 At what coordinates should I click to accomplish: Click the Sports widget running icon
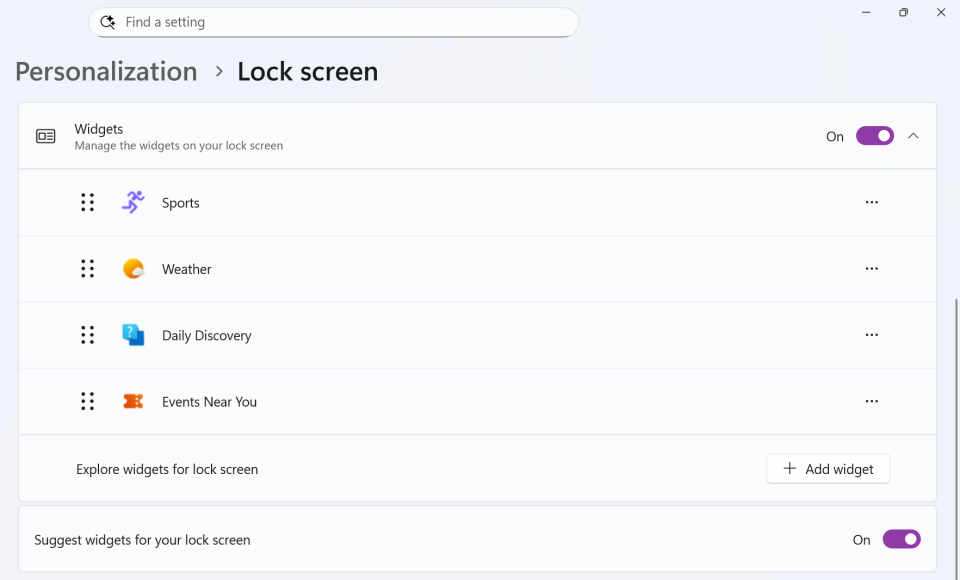[133, 203]
